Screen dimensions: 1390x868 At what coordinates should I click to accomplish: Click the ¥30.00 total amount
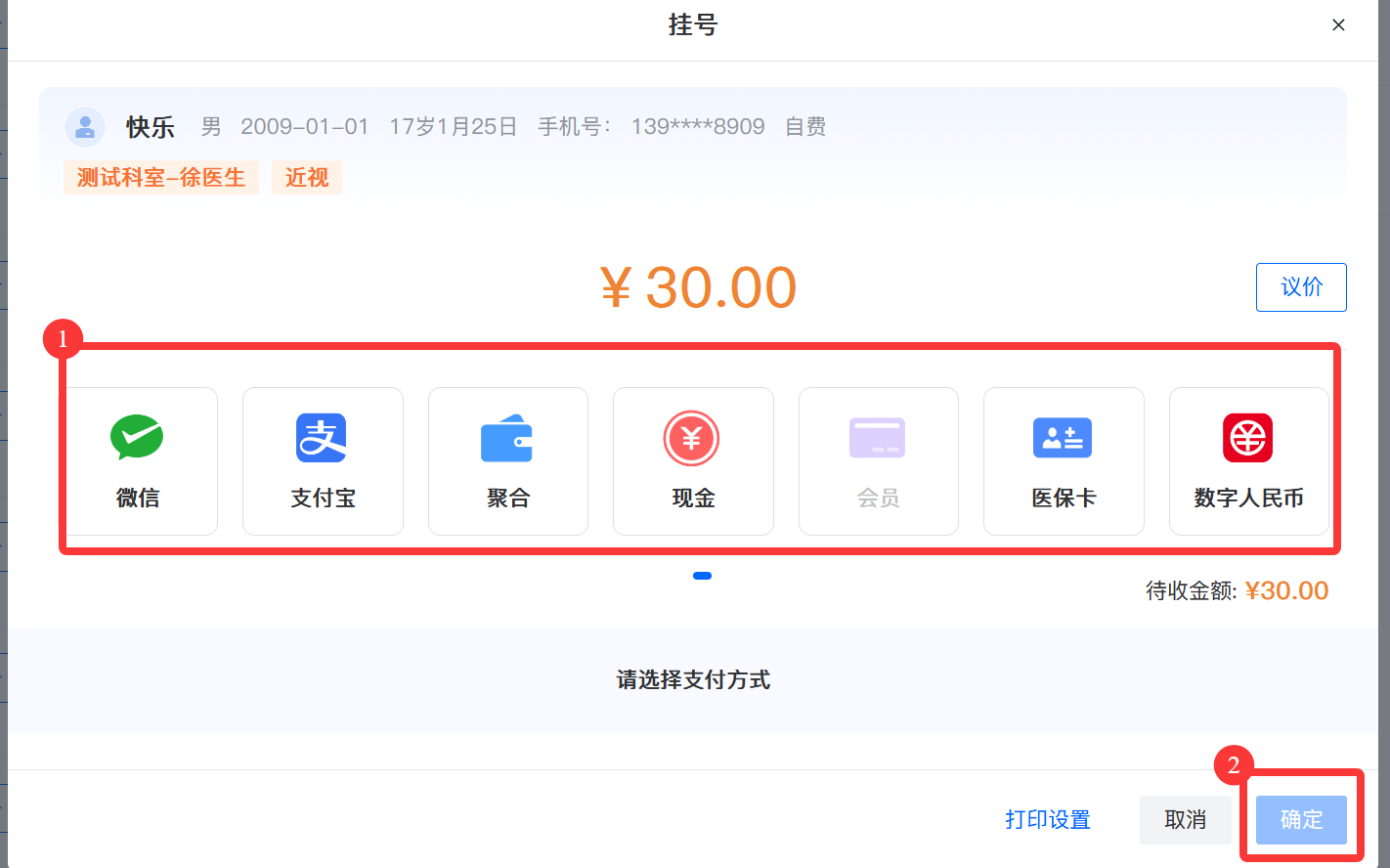(698, 287)
